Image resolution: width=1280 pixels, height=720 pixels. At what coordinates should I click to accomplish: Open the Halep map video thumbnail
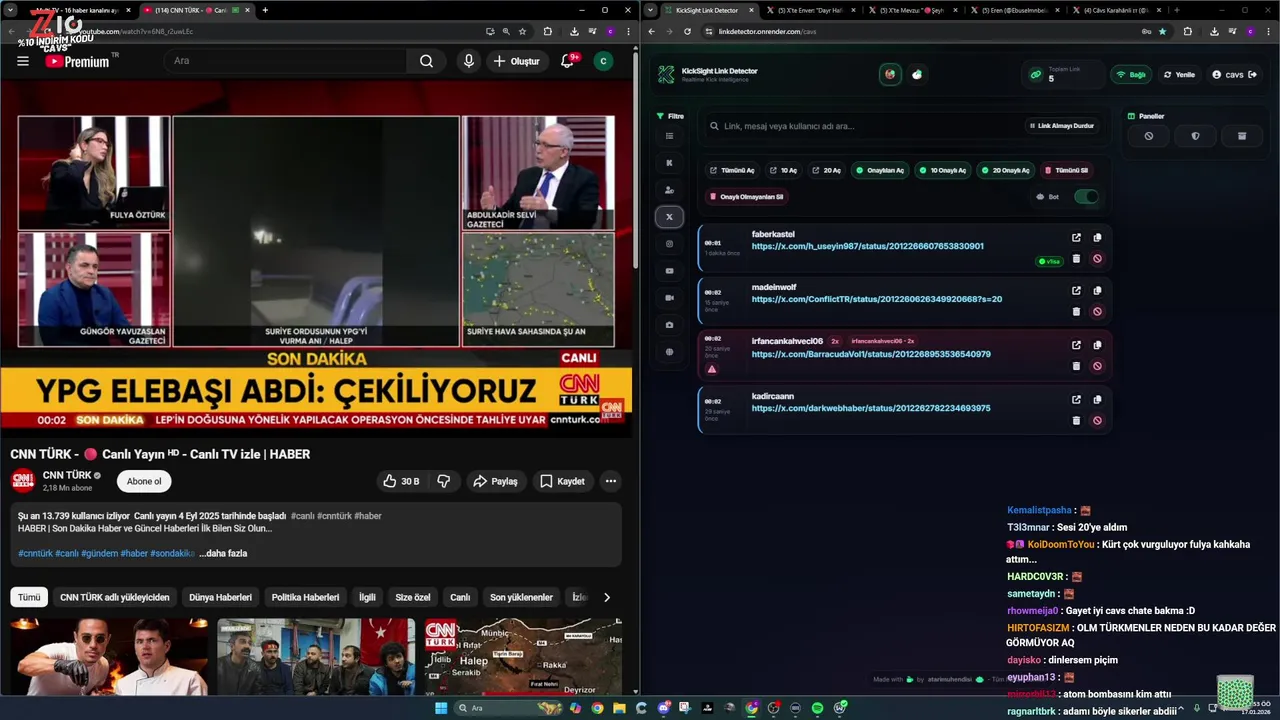point(523,656)
